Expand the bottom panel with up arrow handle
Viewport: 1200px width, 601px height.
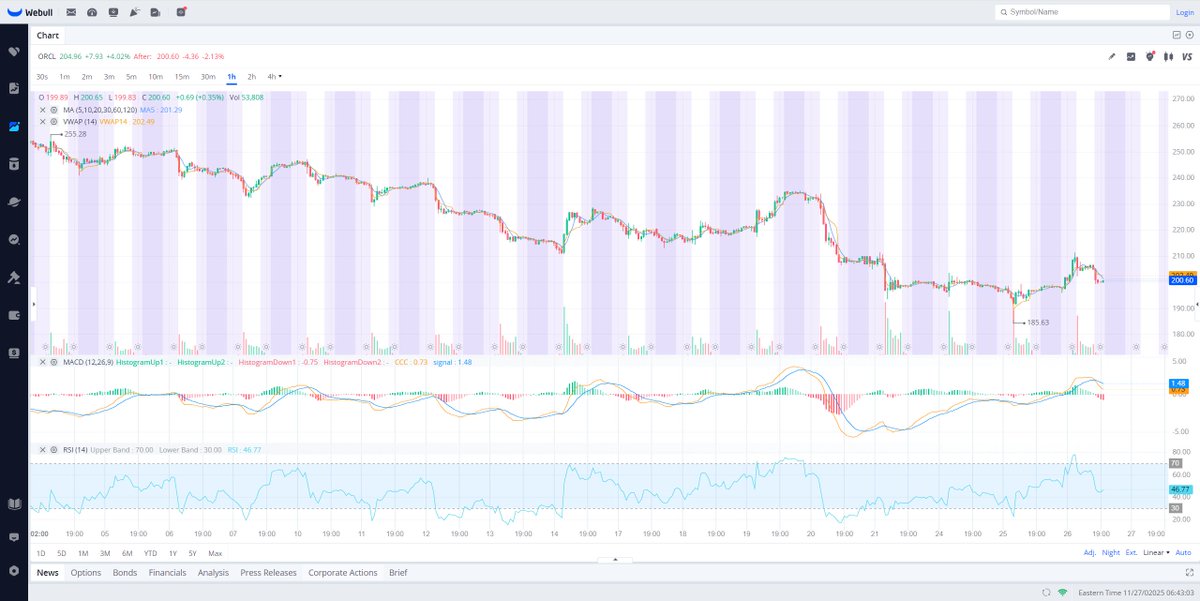615,560
